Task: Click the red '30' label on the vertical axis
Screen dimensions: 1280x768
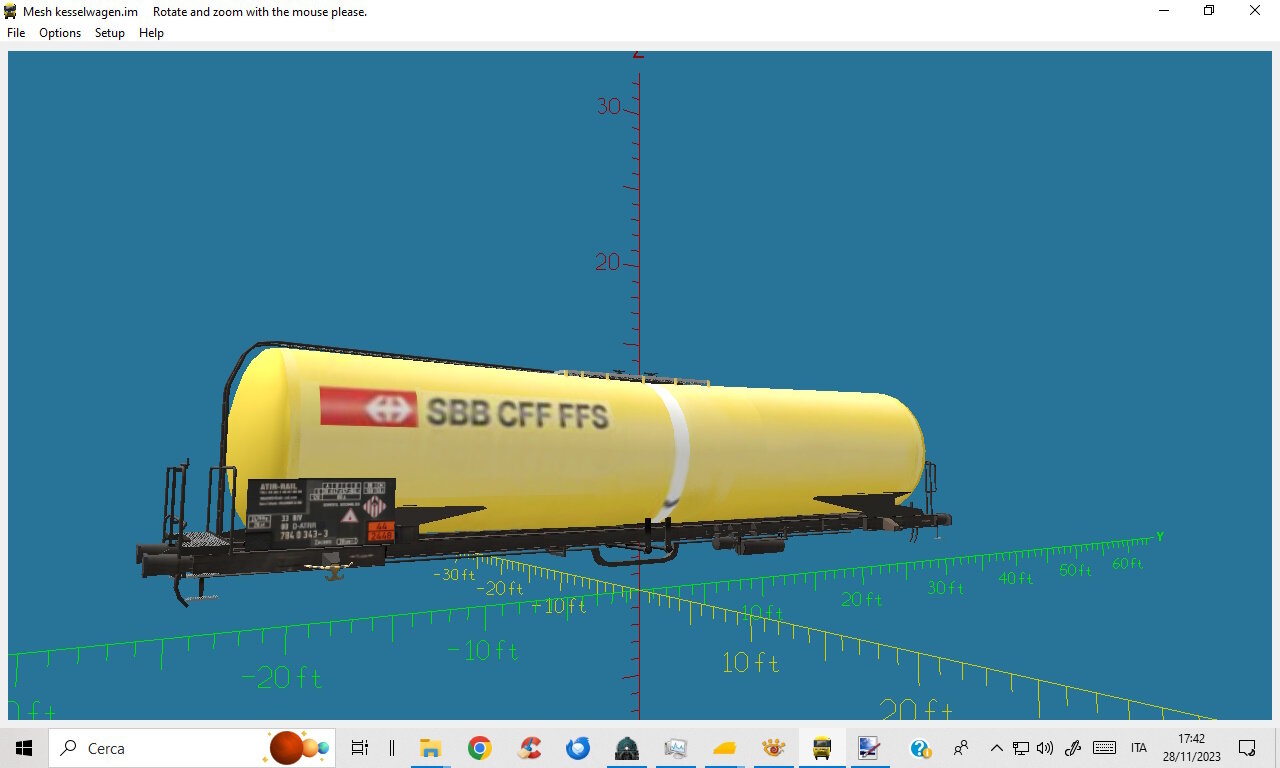Action: pyautogui.click(x=609, y=106)
